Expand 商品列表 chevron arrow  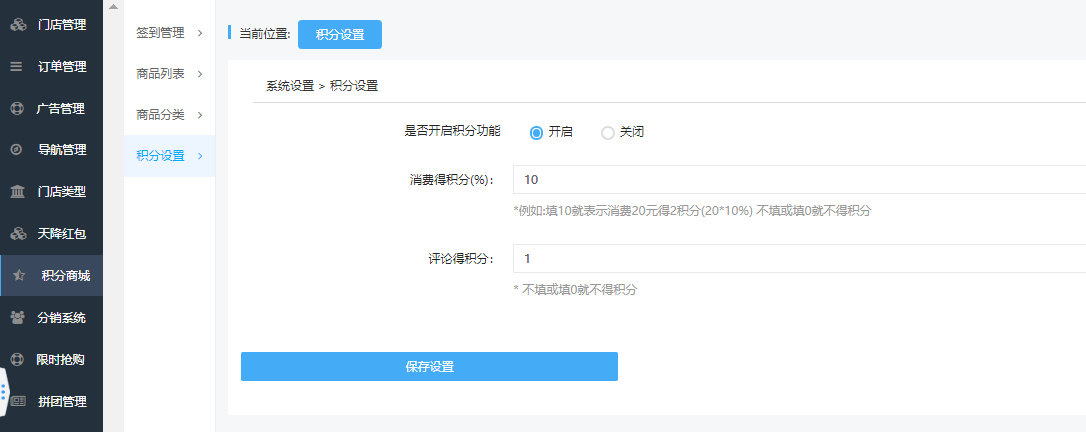[200, 74]
